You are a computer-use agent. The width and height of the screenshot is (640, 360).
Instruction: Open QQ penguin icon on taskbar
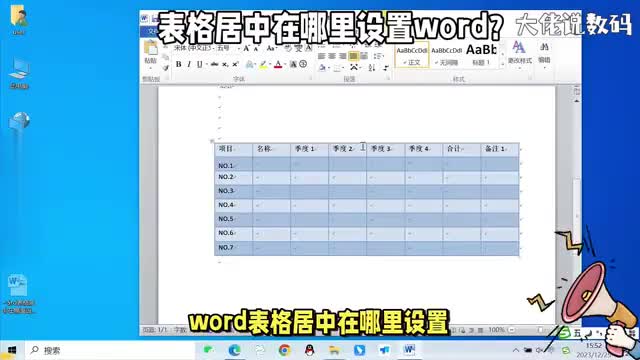(x=309, y=350)
